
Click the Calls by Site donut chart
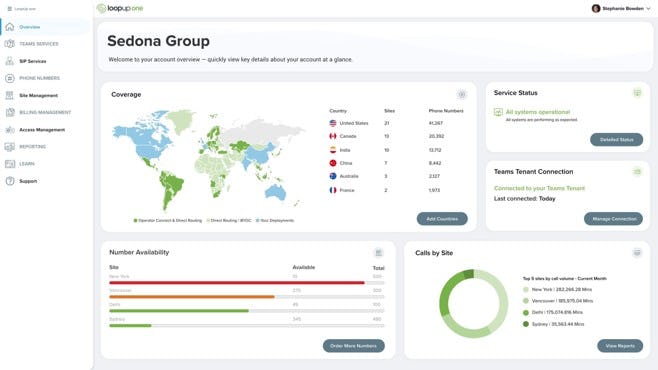pos(473,303)
